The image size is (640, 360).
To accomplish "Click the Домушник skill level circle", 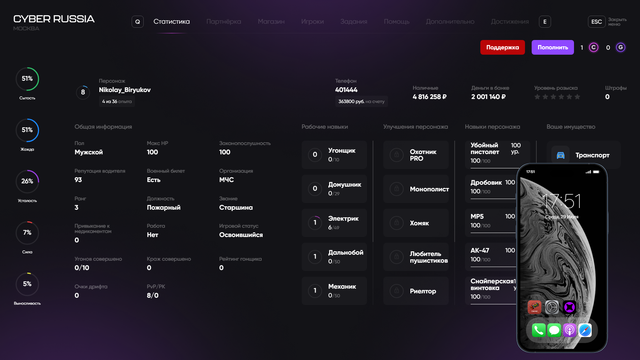I will coord(315,188).
